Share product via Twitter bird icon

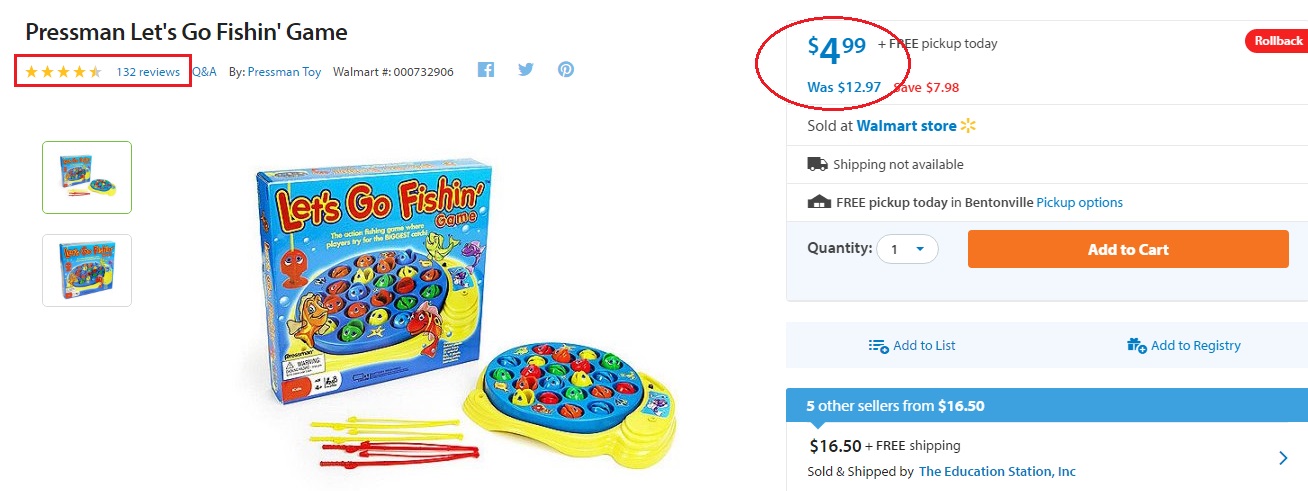pyautogui.click(x=526, y=71)
